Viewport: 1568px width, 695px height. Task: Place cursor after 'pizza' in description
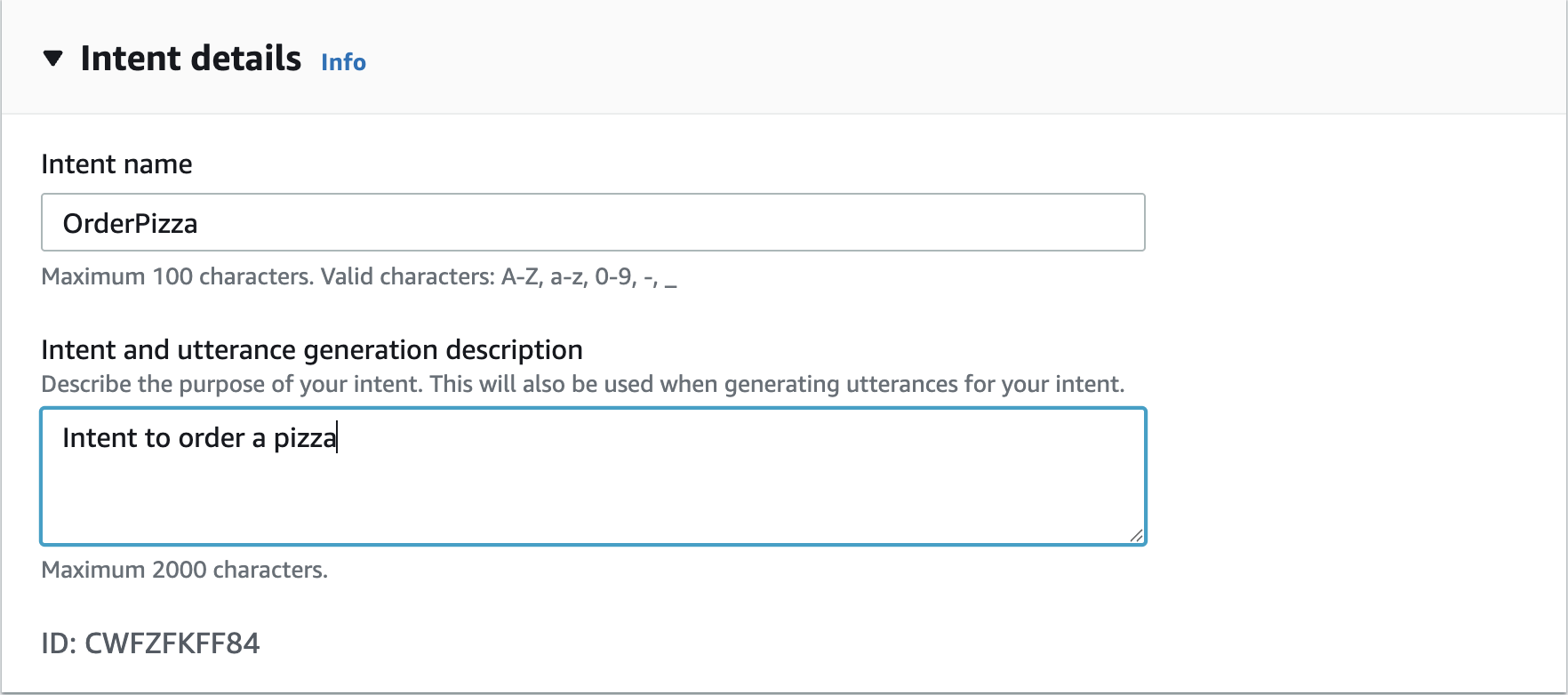[x=337, y=438]
